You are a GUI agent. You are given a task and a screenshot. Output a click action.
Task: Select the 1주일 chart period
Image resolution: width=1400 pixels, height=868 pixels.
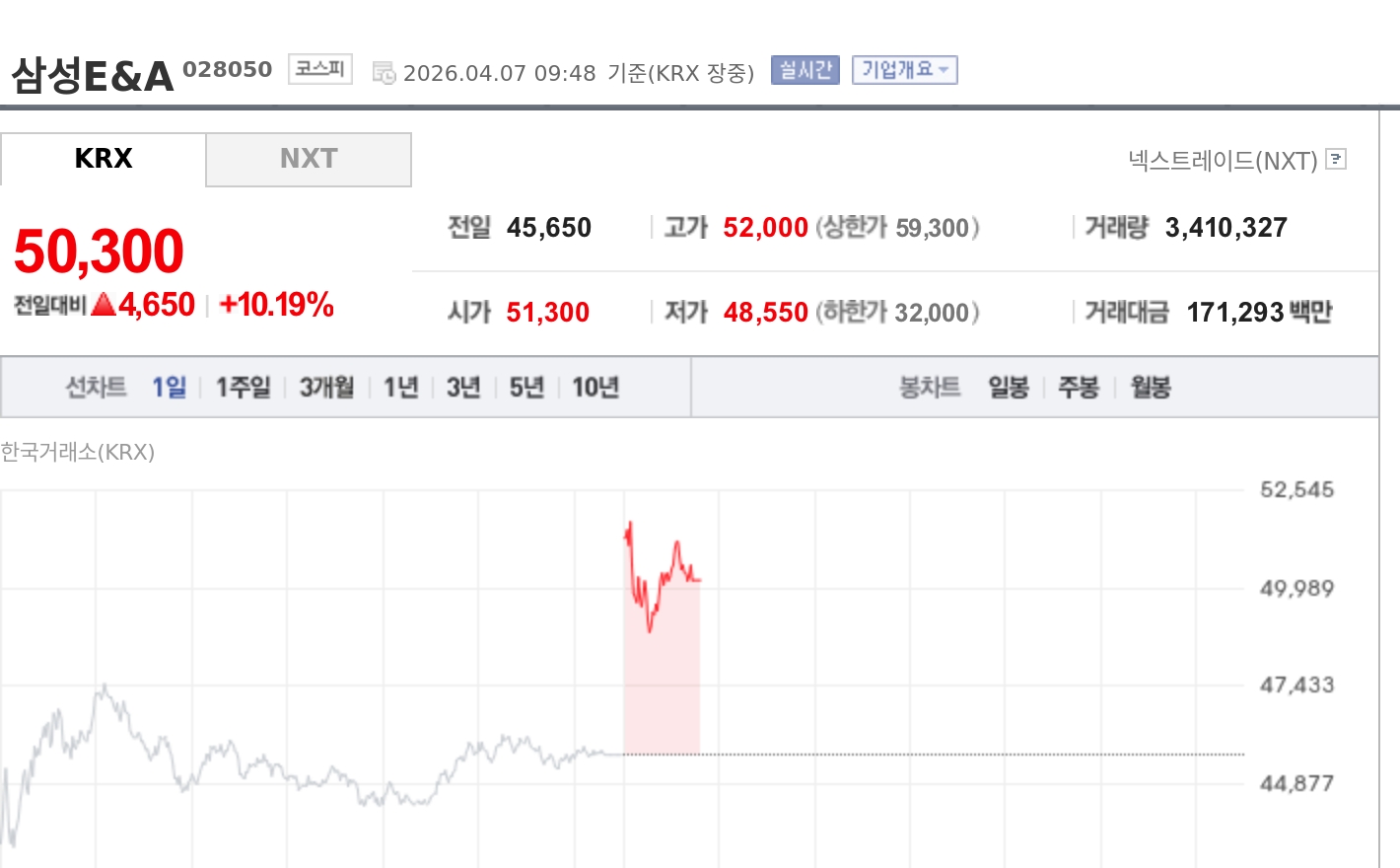coord(242,387)
